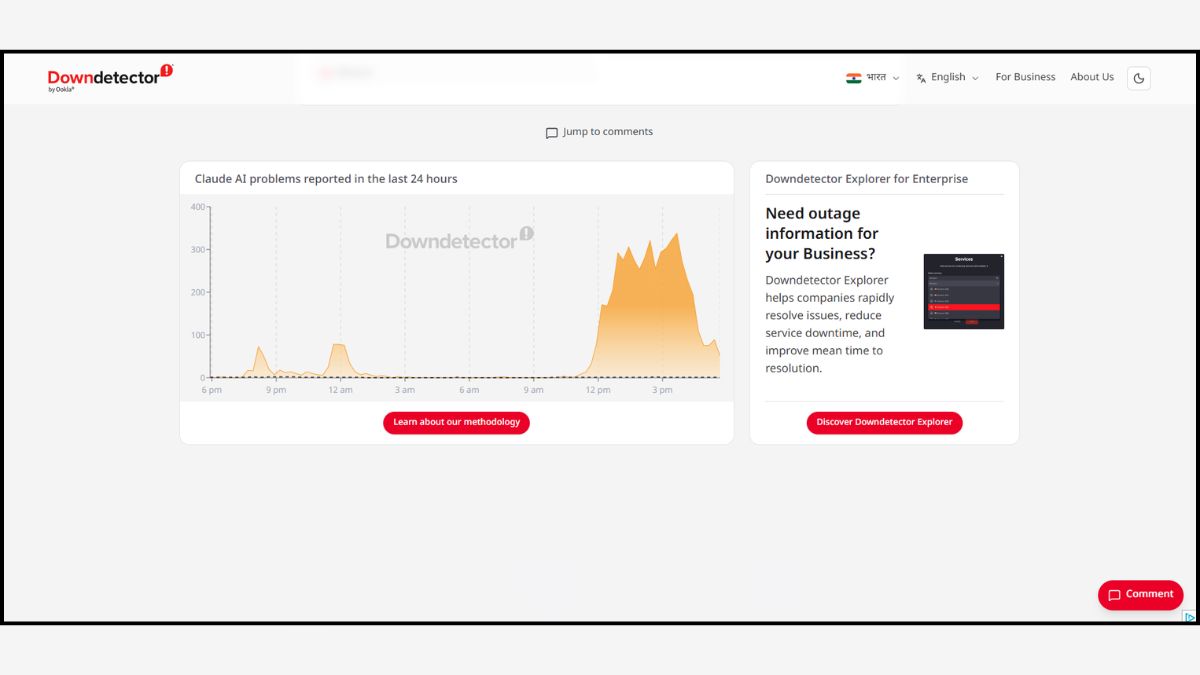
Task: Open the Explorer services screenshot thumbnail
Action: point(963,291)
